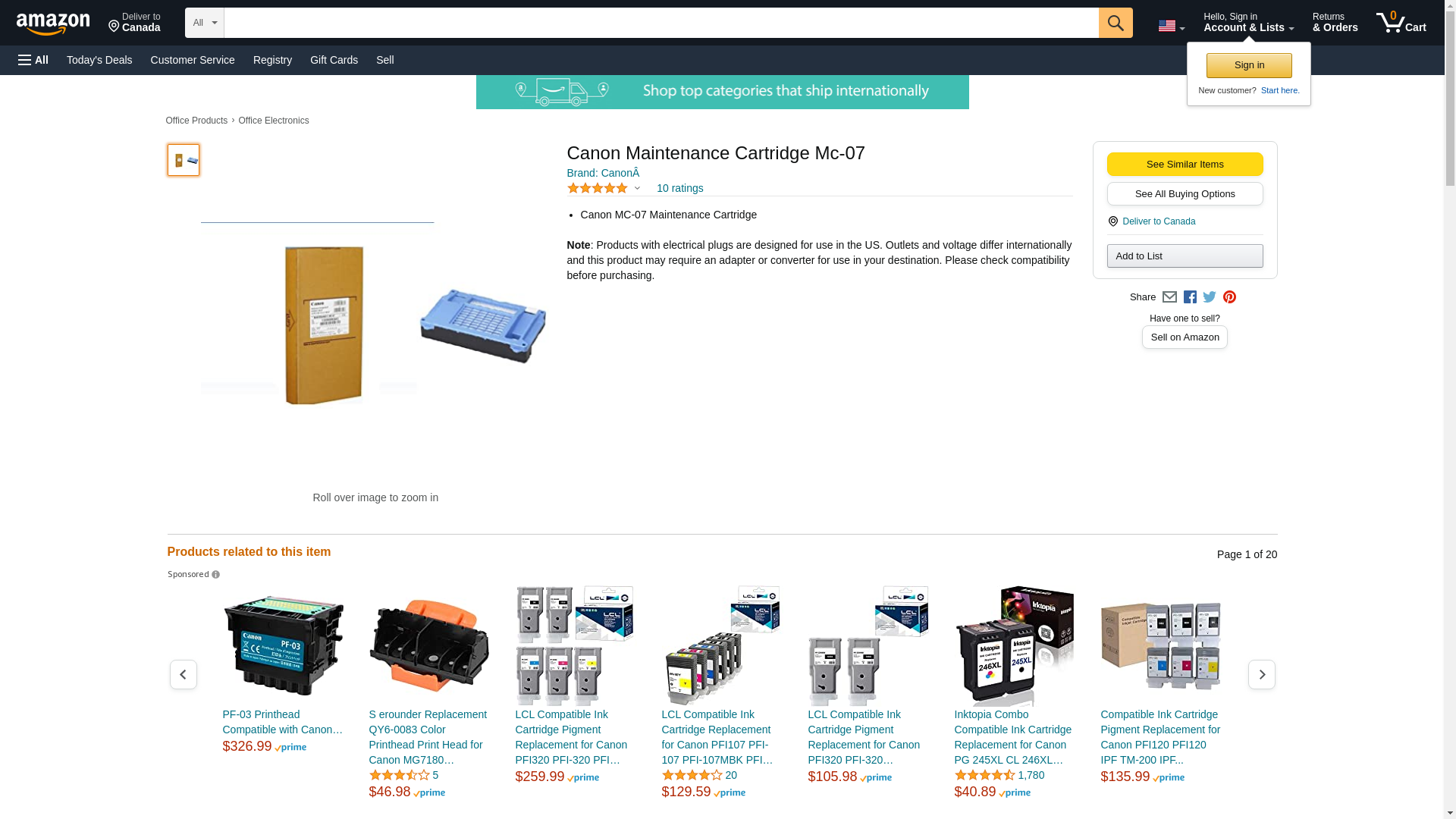Expand the star rating breakdown arrow
This screenshot has height=819, width=1456.
(637, 188)
